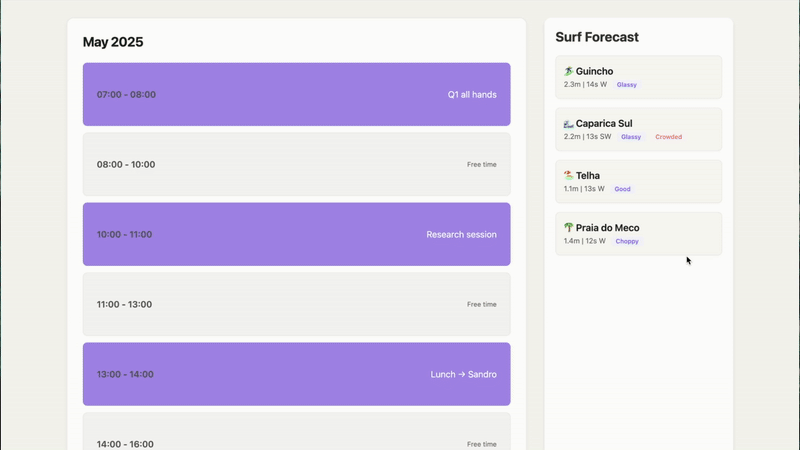Click the Crowded tag on Caparica Sul

click(x=668, y=137)
